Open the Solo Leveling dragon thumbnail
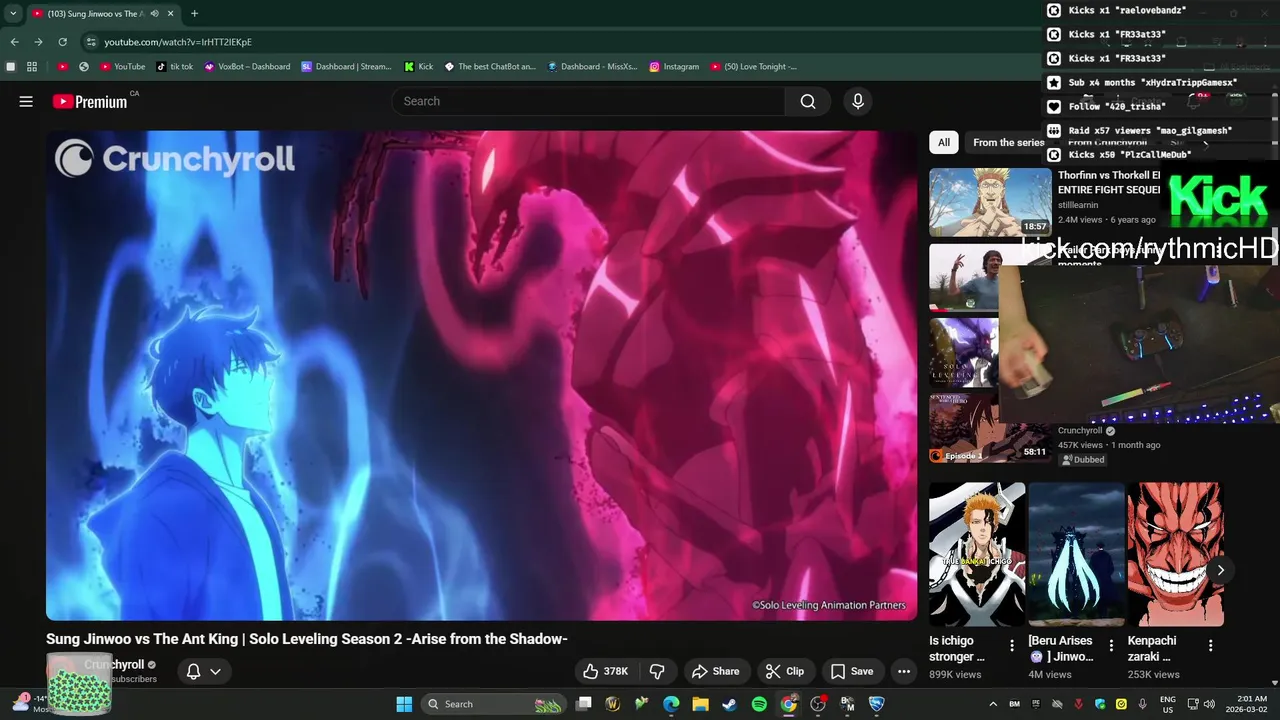Image resolution: width=1280 pixels, height=720 pixels. [964, 352]
